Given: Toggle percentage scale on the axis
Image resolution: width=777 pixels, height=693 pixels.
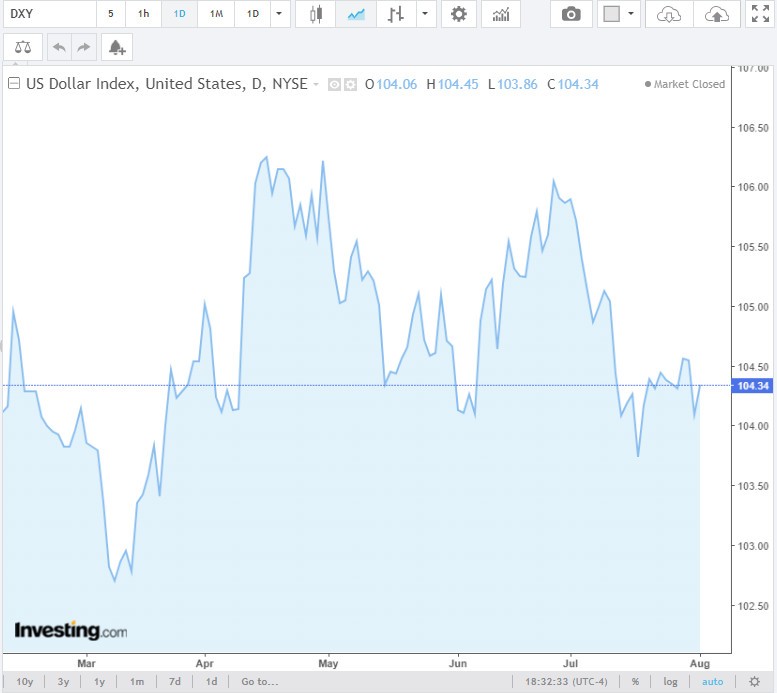Looking at the screenshot, I should (x=635, y=682).
